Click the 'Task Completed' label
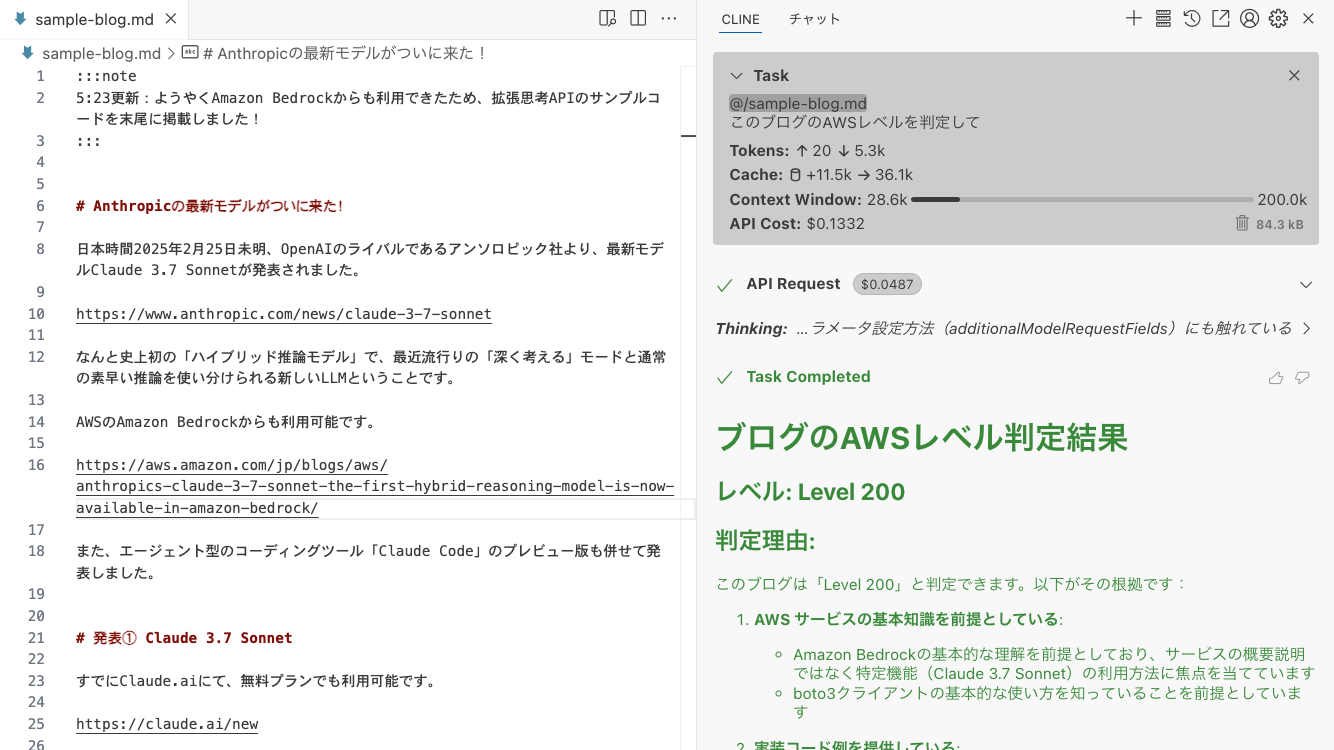Viewport: 1334px width, 750px height. 808,377
